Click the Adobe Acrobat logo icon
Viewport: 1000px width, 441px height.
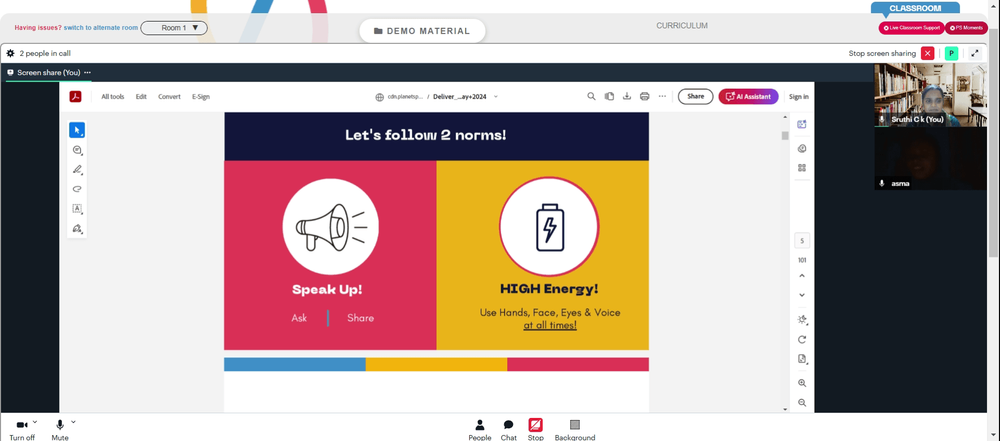75,96
